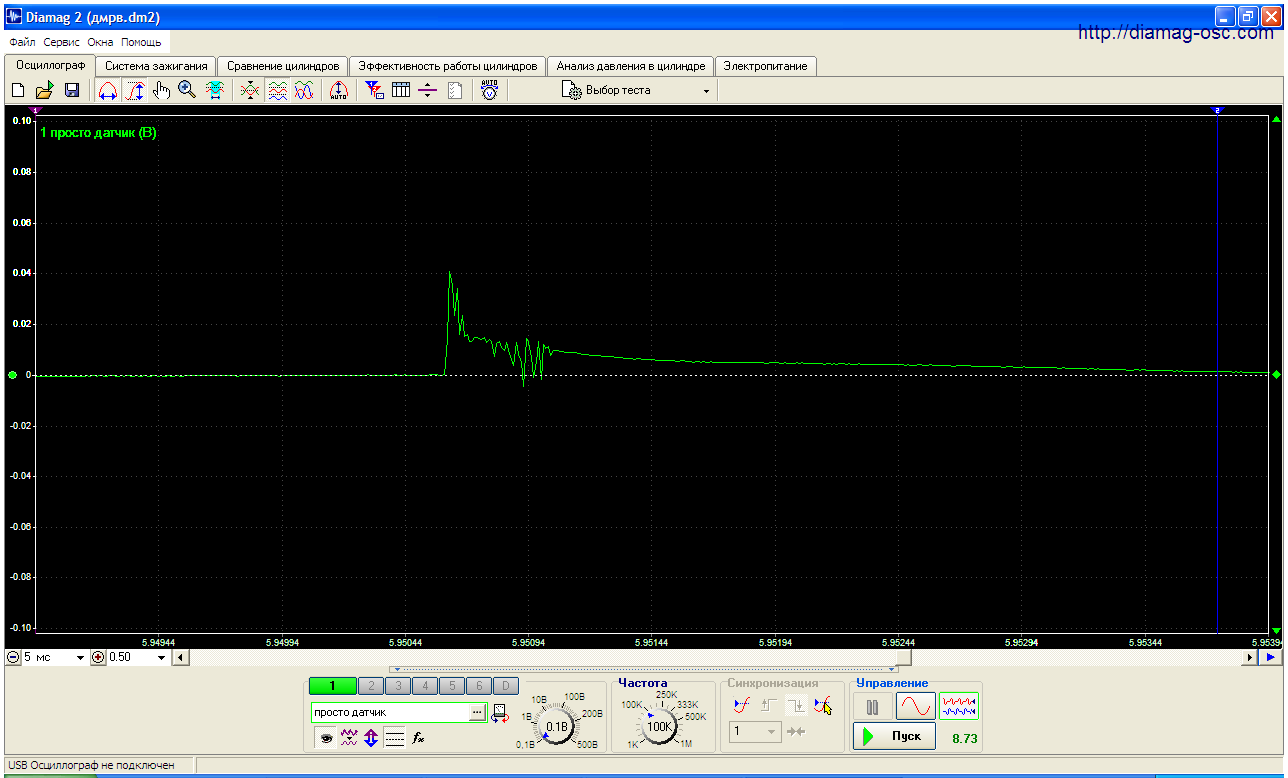
Task: Enable channel 2 button
Action: 372,686
